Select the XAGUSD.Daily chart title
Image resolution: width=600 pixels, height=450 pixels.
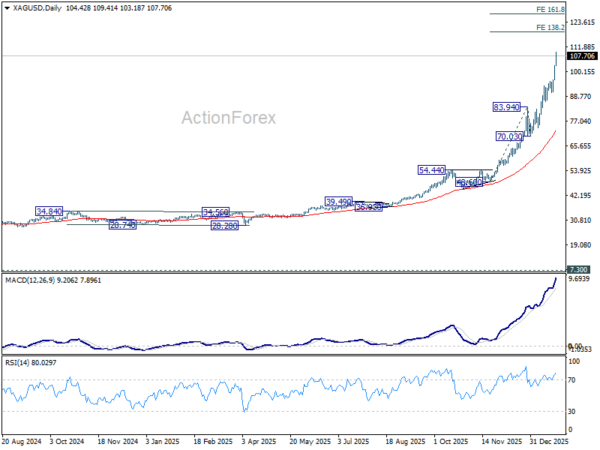pos(38,8)
